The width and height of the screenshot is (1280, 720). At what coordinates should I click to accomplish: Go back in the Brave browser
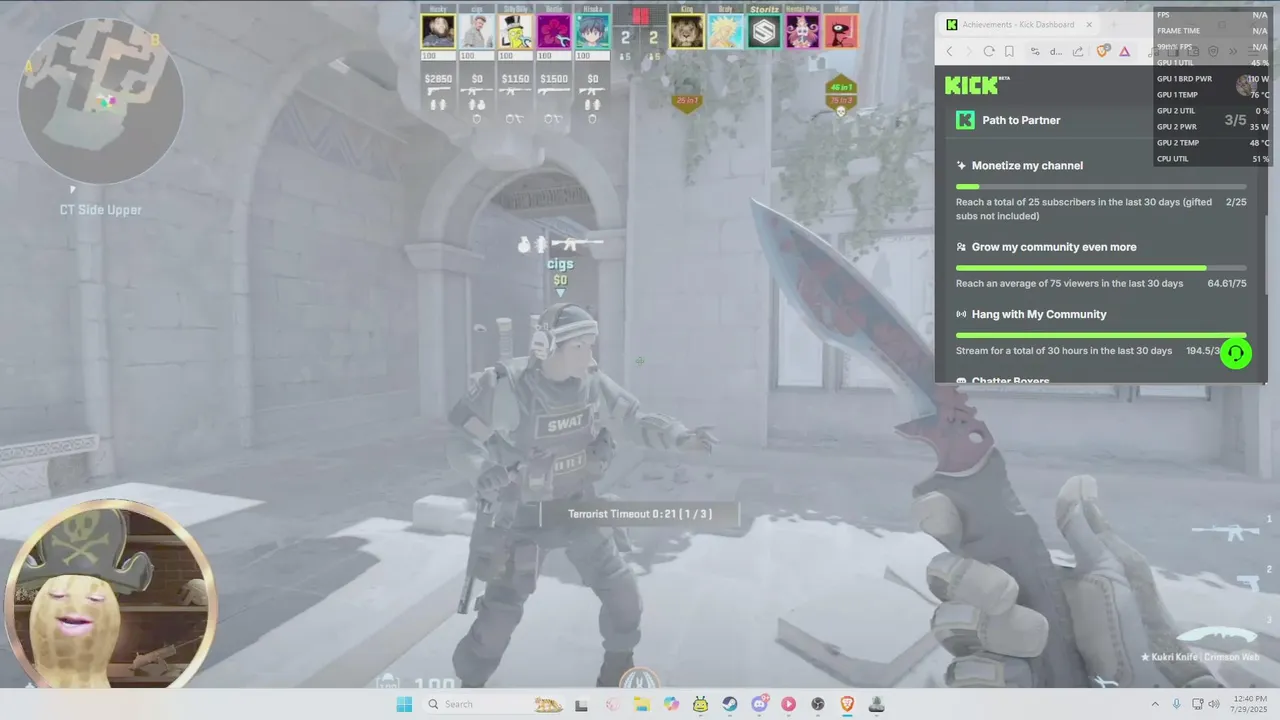coord(950,51)
